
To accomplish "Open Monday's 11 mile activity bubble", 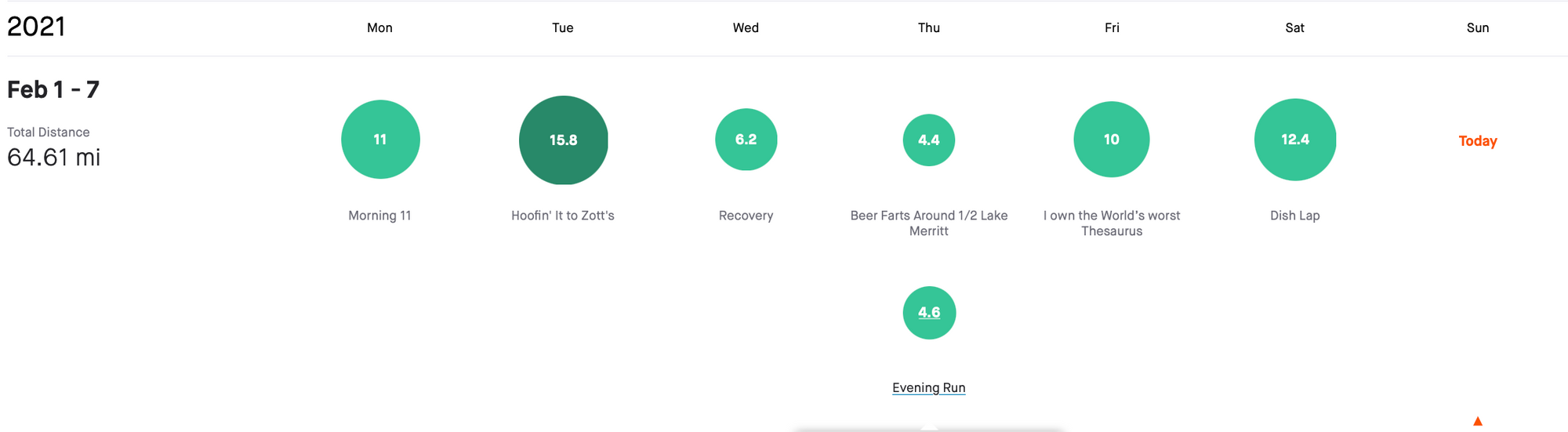I will coord(380,140).
